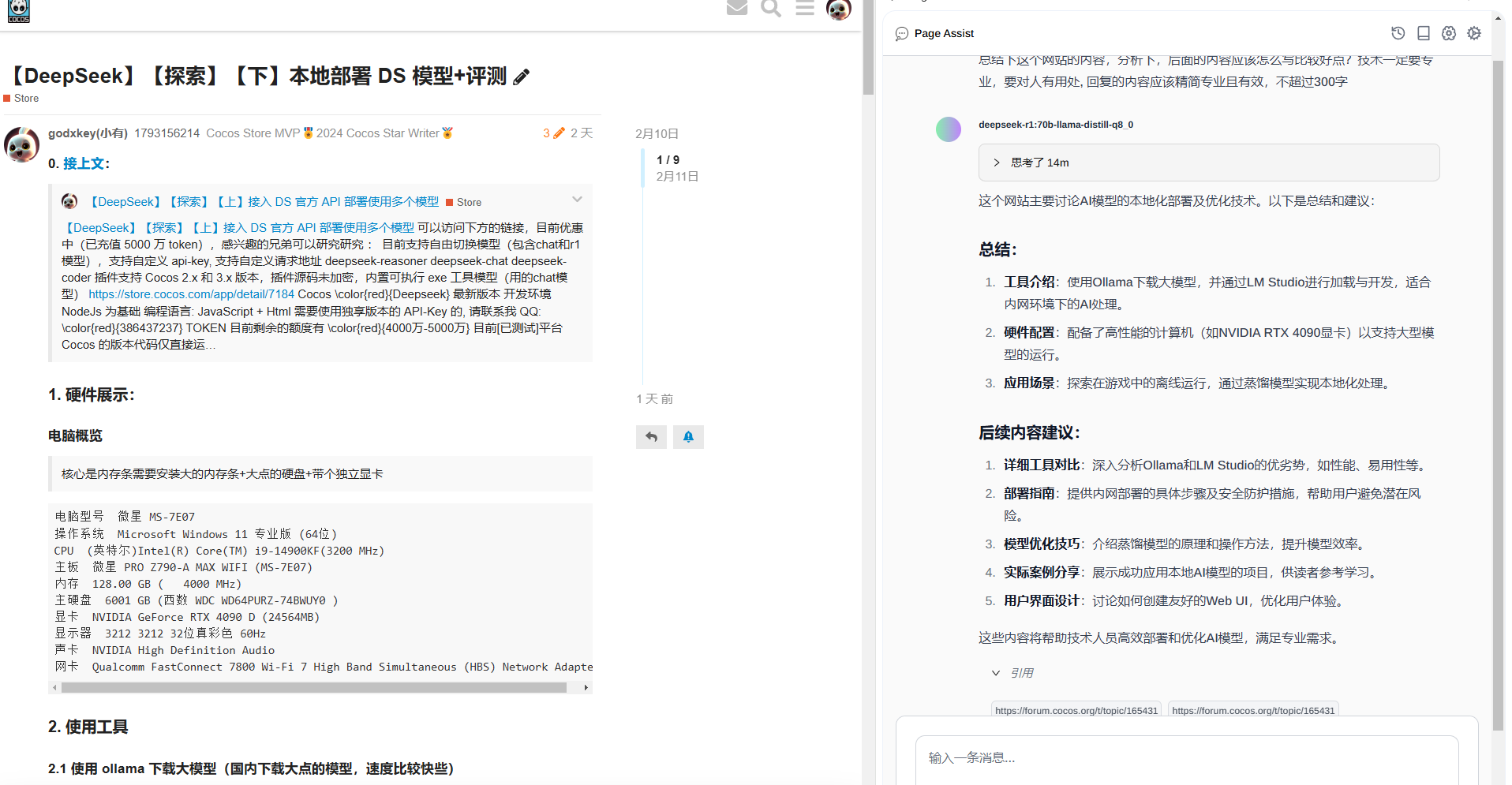Click the '2.1 使用 ollama 下载大模型' subheading
Image resolution: width=1512 pixels, height=785 pixels.
[251, 769]
